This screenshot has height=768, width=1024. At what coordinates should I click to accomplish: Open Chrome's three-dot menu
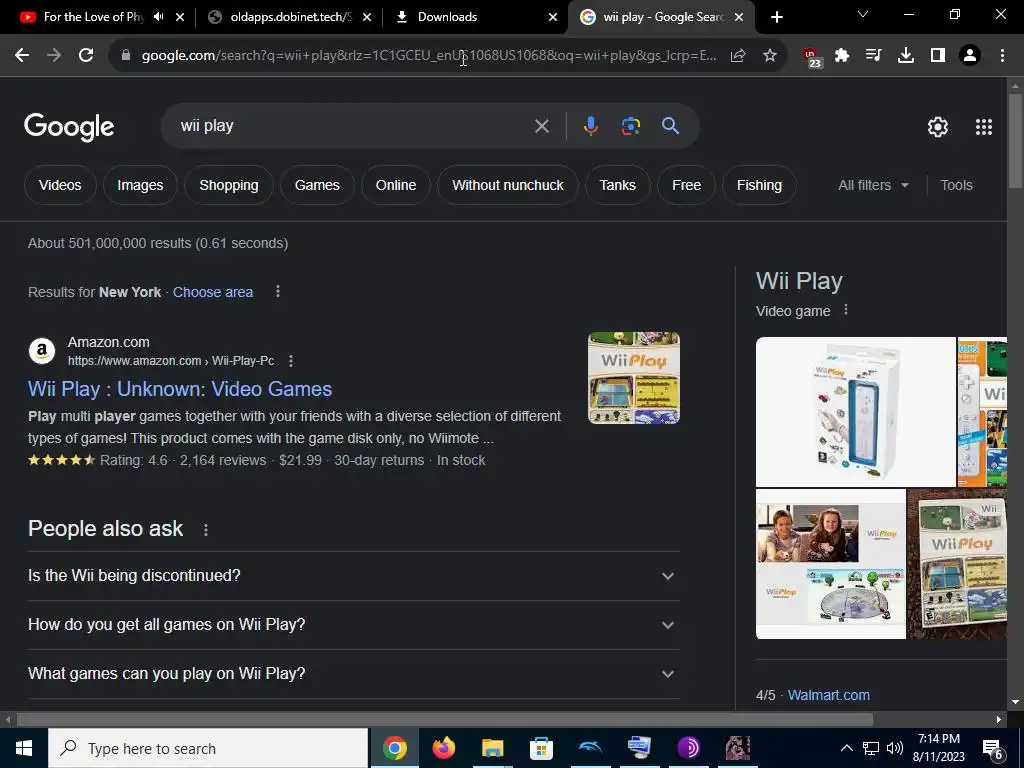(x=1002, y=56)
